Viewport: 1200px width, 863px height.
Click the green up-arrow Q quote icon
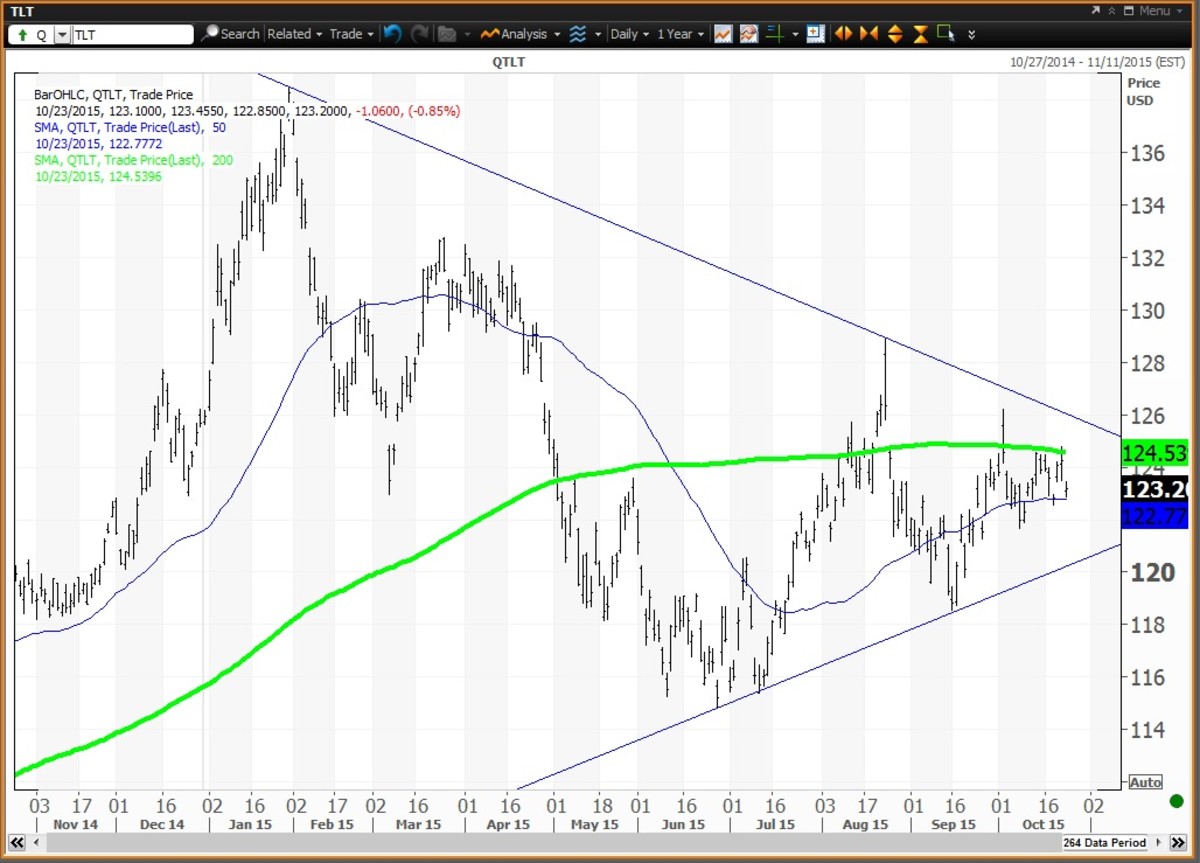click(x=22, y=34)
